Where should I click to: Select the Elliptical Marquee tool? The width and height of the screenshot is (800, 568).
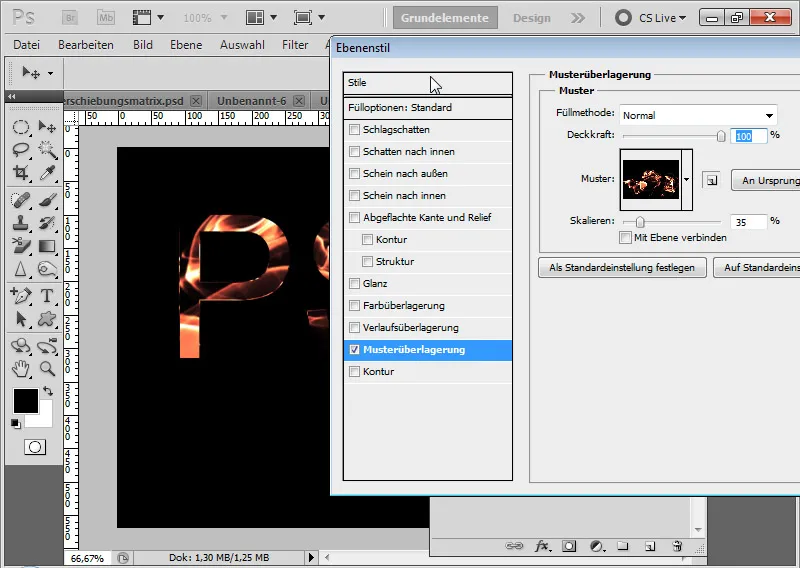[20, 127]
